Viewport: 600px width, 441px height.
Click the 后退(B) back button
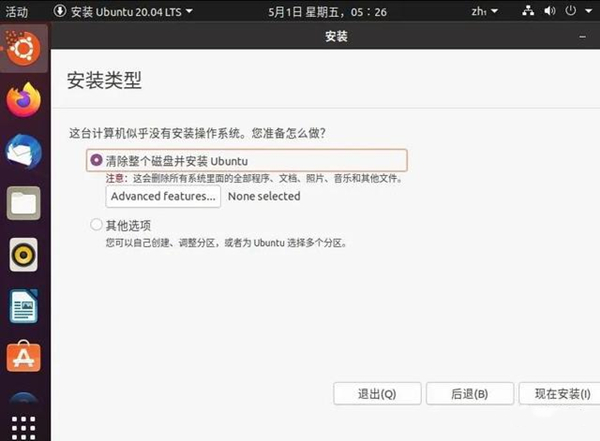(470, 394)
